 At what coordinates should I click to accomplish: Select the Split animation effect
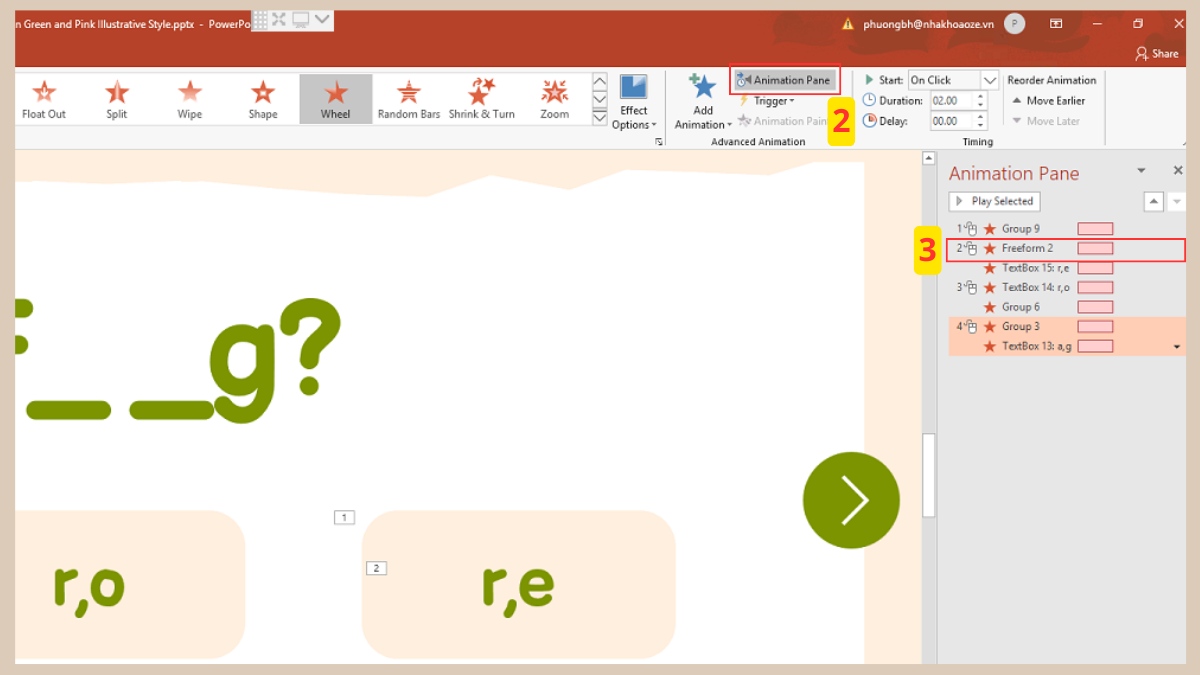click(x=116, y=98)
